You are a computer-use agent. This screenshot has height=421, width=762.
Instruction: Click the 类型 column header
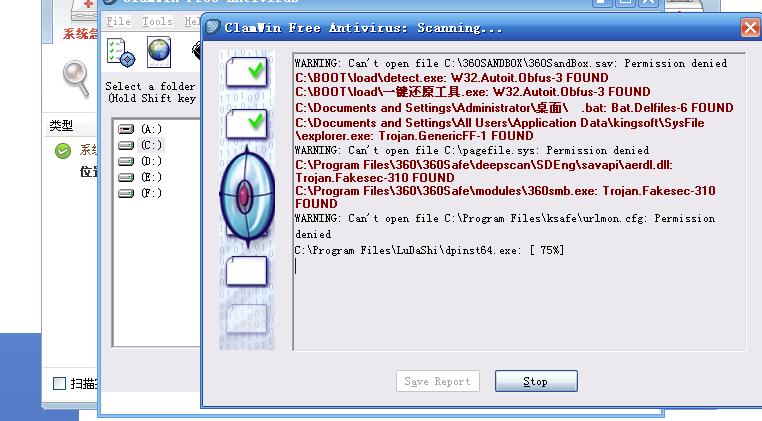tap(61, 126)
